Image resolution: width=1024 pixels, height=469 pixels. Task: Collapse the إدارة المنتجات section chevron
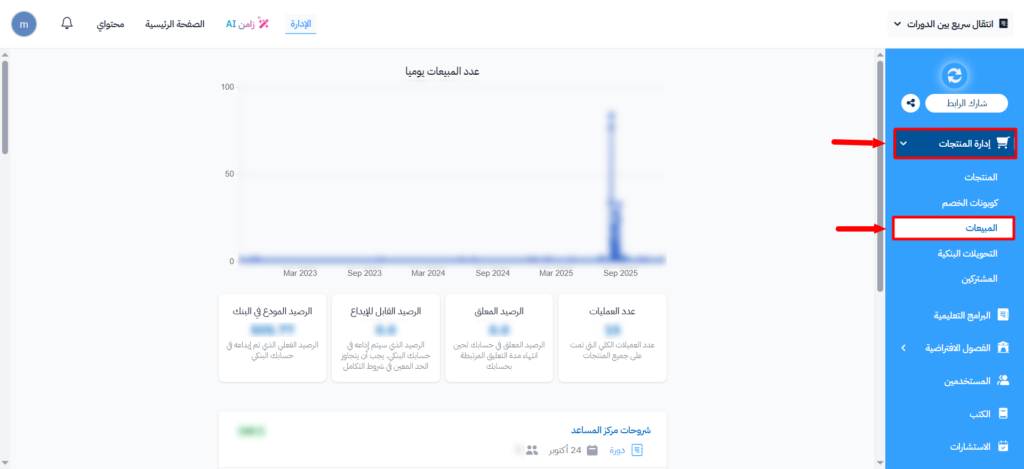(903, 144)
